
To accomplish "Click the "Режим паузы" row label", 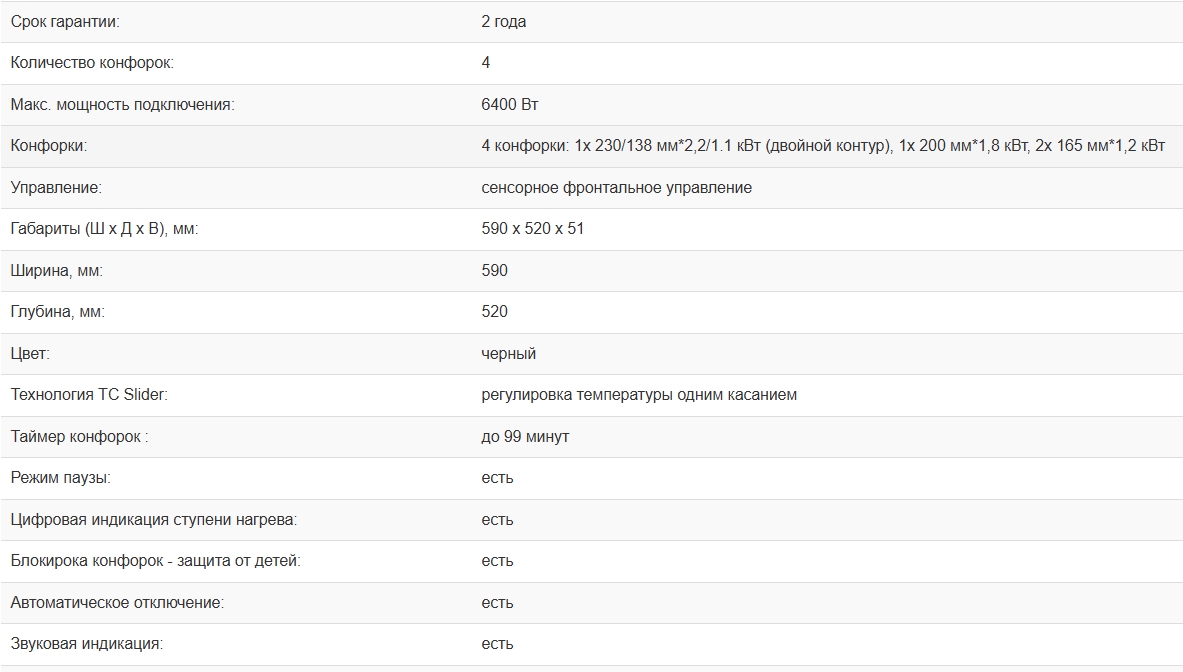I will tap(60, 478).
